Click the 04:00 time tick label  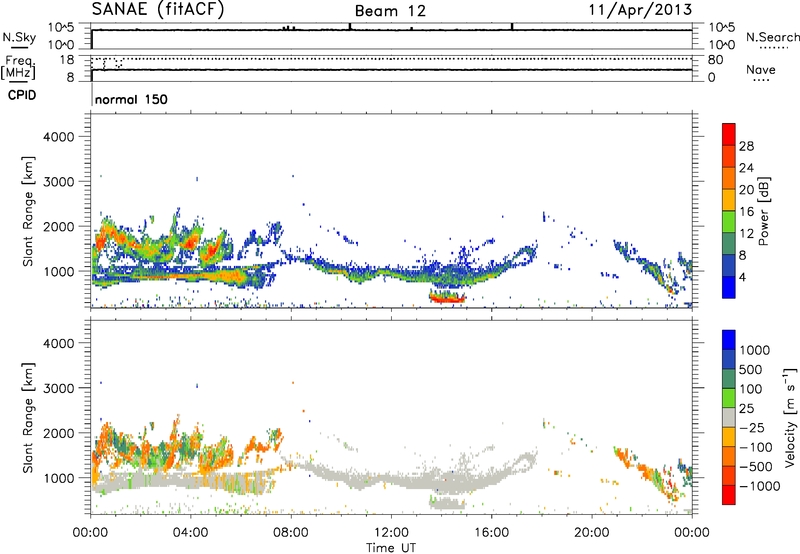[190, 533]
